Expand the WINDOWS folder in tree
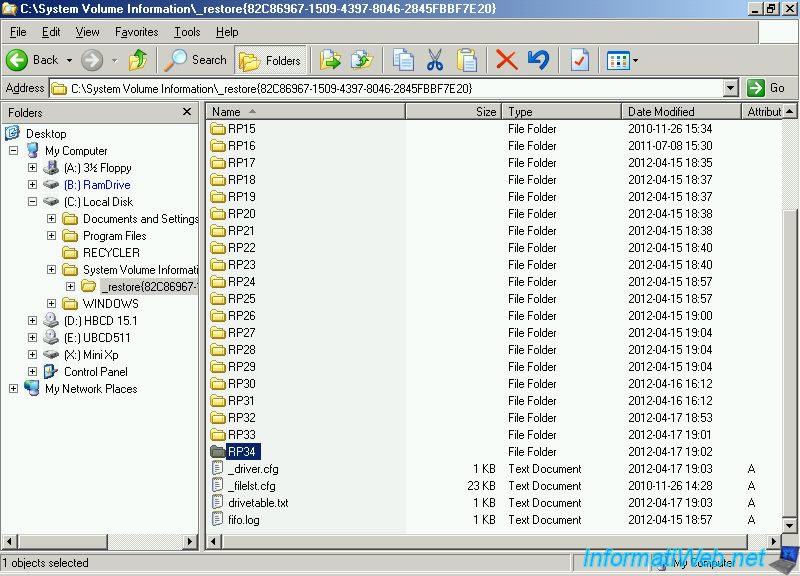This screenshot has height=576, width=800. pyautogui.click(x=52, y=304)
